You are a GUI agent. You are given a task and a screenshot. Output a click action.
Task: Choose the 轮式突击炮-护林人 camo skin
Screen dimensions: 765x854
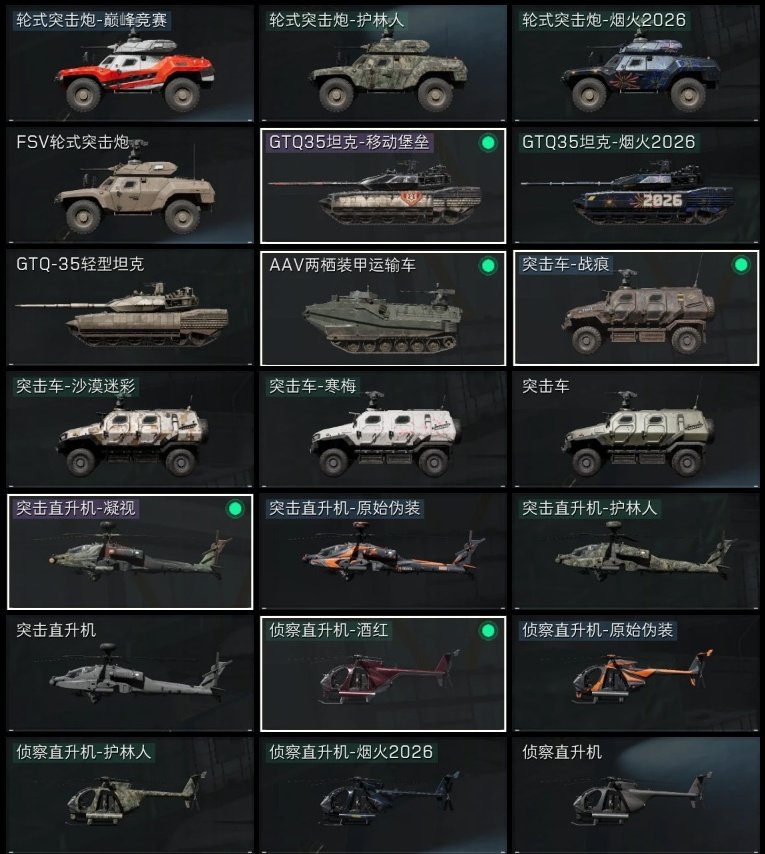pyautogui.click(x=383, y=63)
